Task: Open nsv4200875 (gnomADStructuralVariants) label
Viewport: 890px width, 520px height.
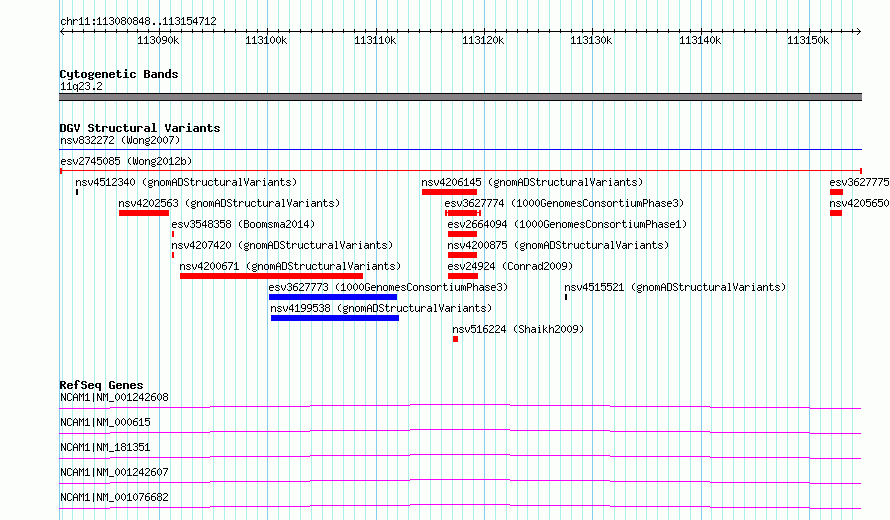Action: pyautogui.click(x=558, y=245)
